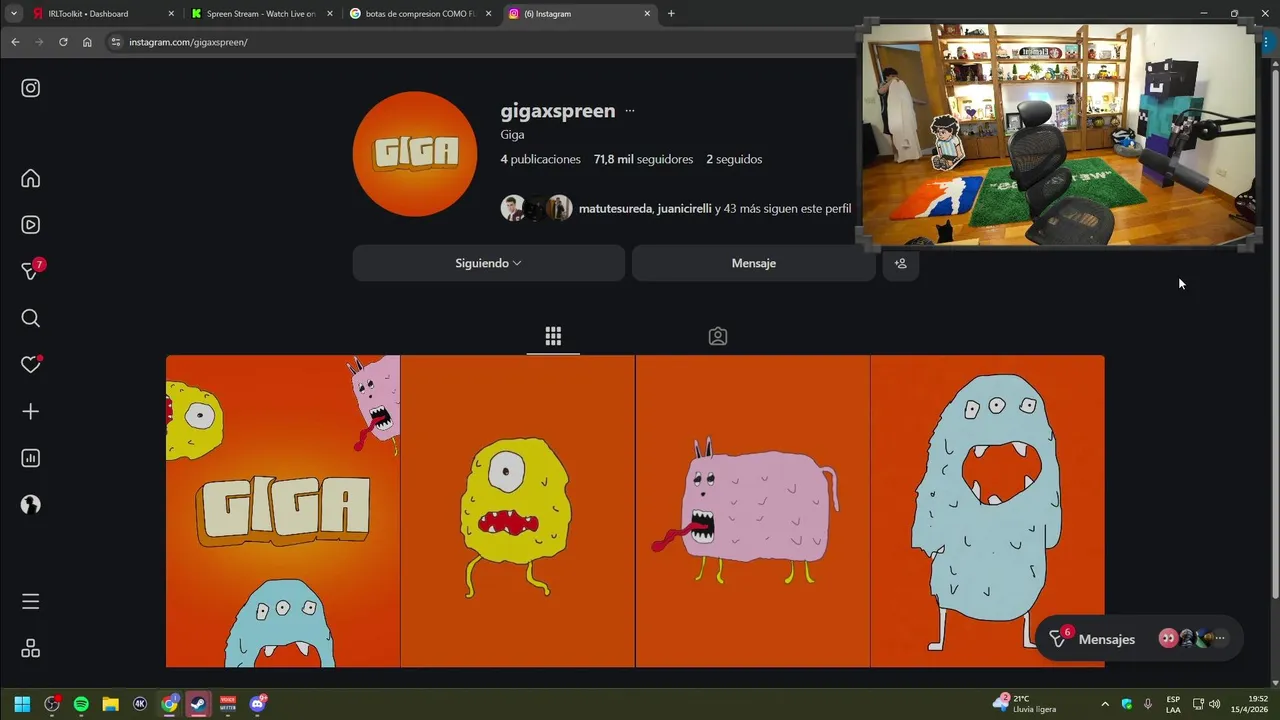Open profile options three dots next to gigaxspreen
Viewport: 1280px width, 720px height.
(x=630, y=111)
